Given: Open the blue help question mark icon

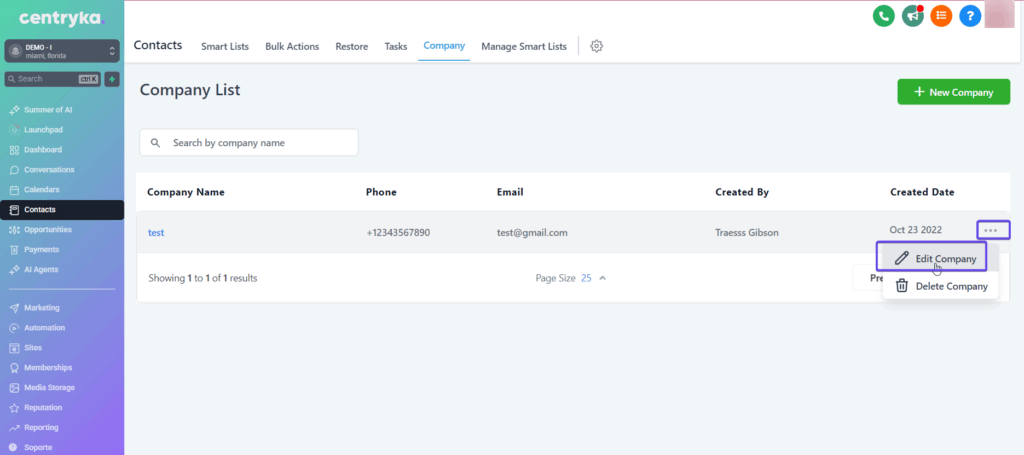Looking at the screenshot, I should 970,16.
